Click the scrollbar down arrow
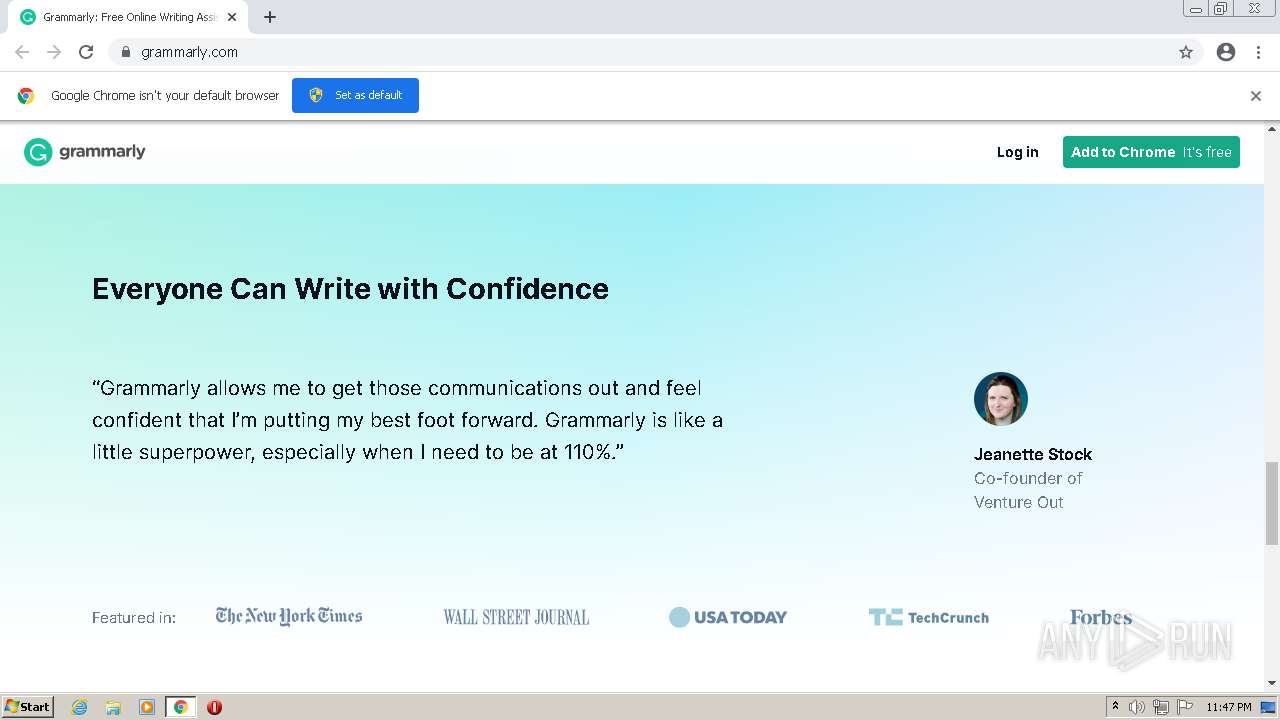Viewport: 1280px width, 720px height. pyautogui.click(x=1272, y=683)
